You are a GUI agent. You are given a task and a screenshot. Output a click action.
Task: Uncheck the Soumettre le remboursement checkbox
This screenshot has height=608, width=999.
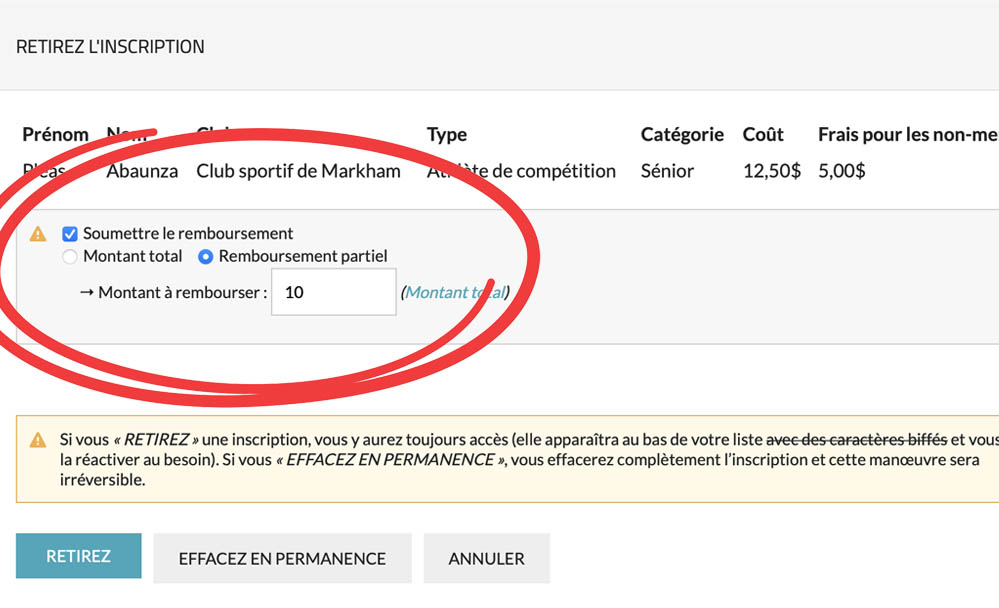coord(70,234)
